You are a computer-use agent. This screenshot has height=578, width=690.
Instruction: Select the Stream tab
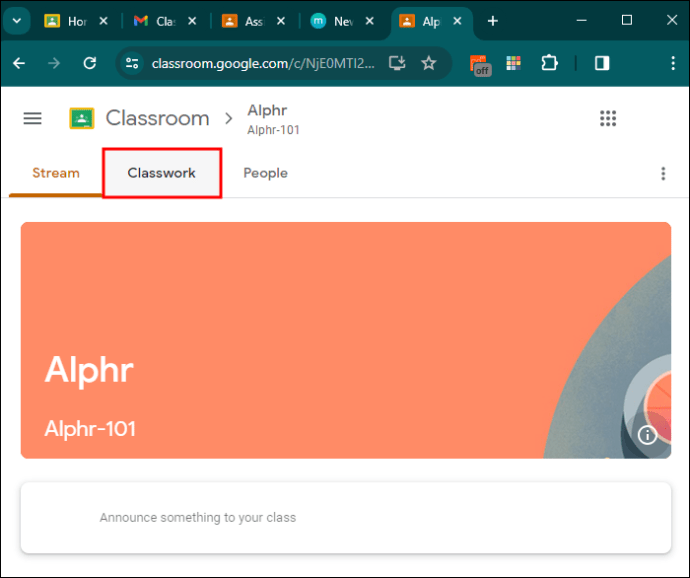56,173
